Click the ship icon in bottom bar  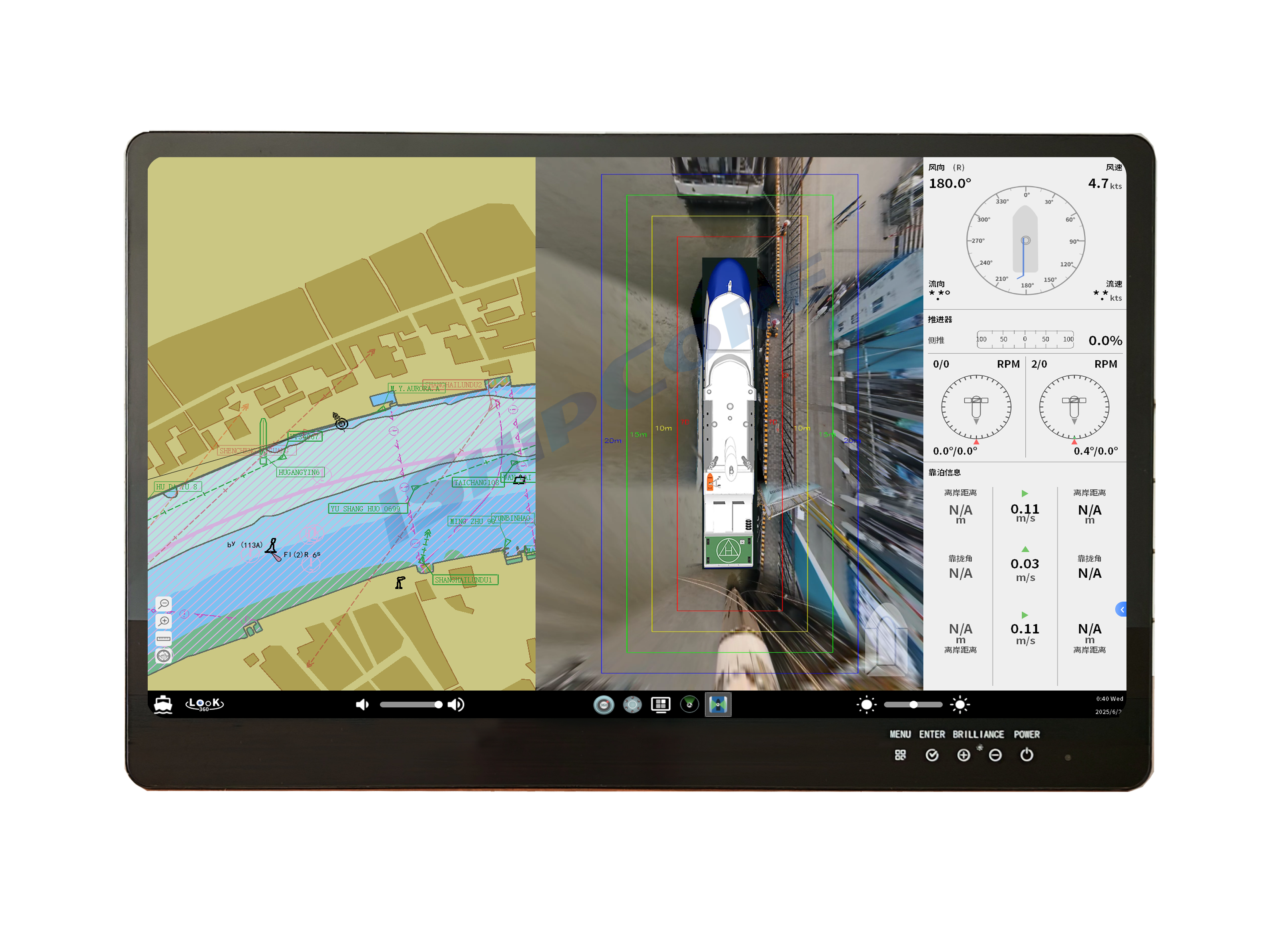pyautogui.click(x=163, y=704)
